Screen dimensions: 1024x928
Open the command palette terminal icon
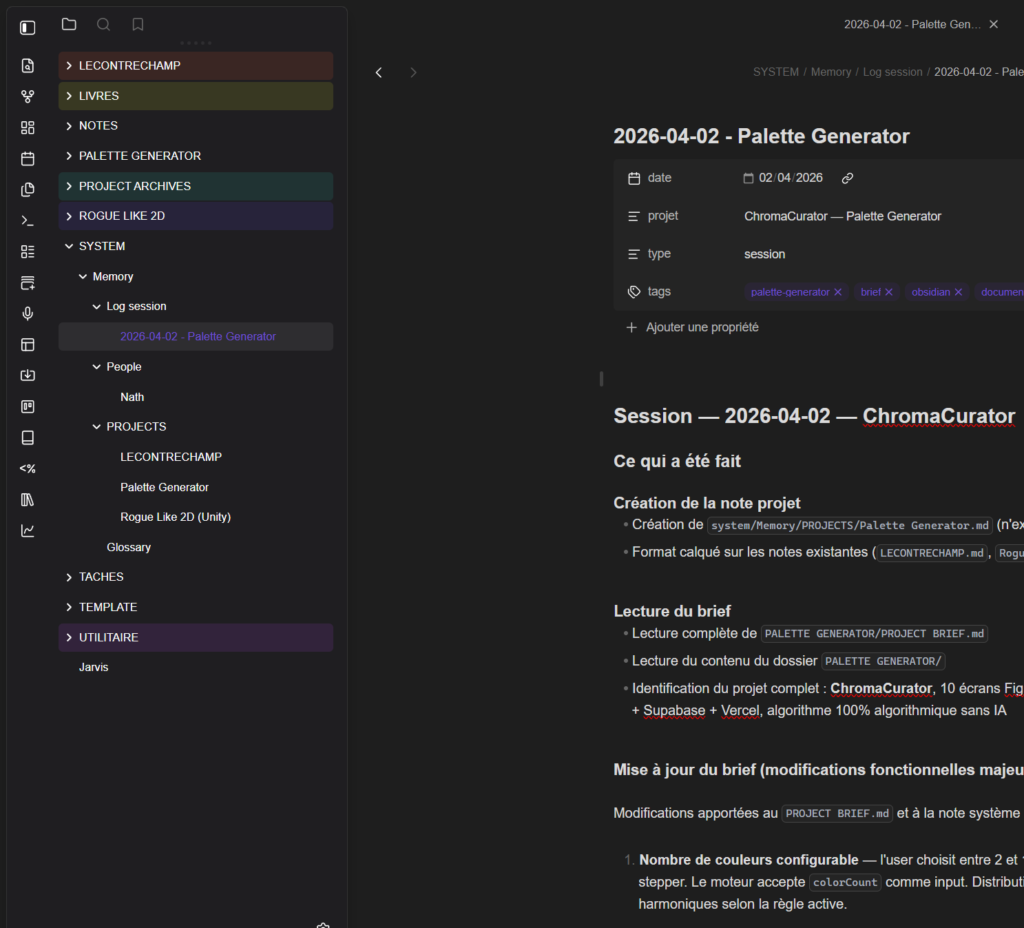(28, 221)
